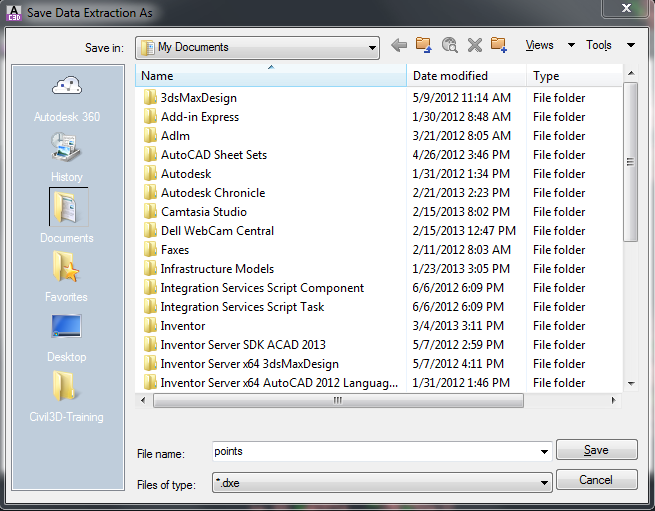Viewport: 655px width, 511px height.
Task: Close the Save Data Extraction As dialog
Action: point(626,8)
